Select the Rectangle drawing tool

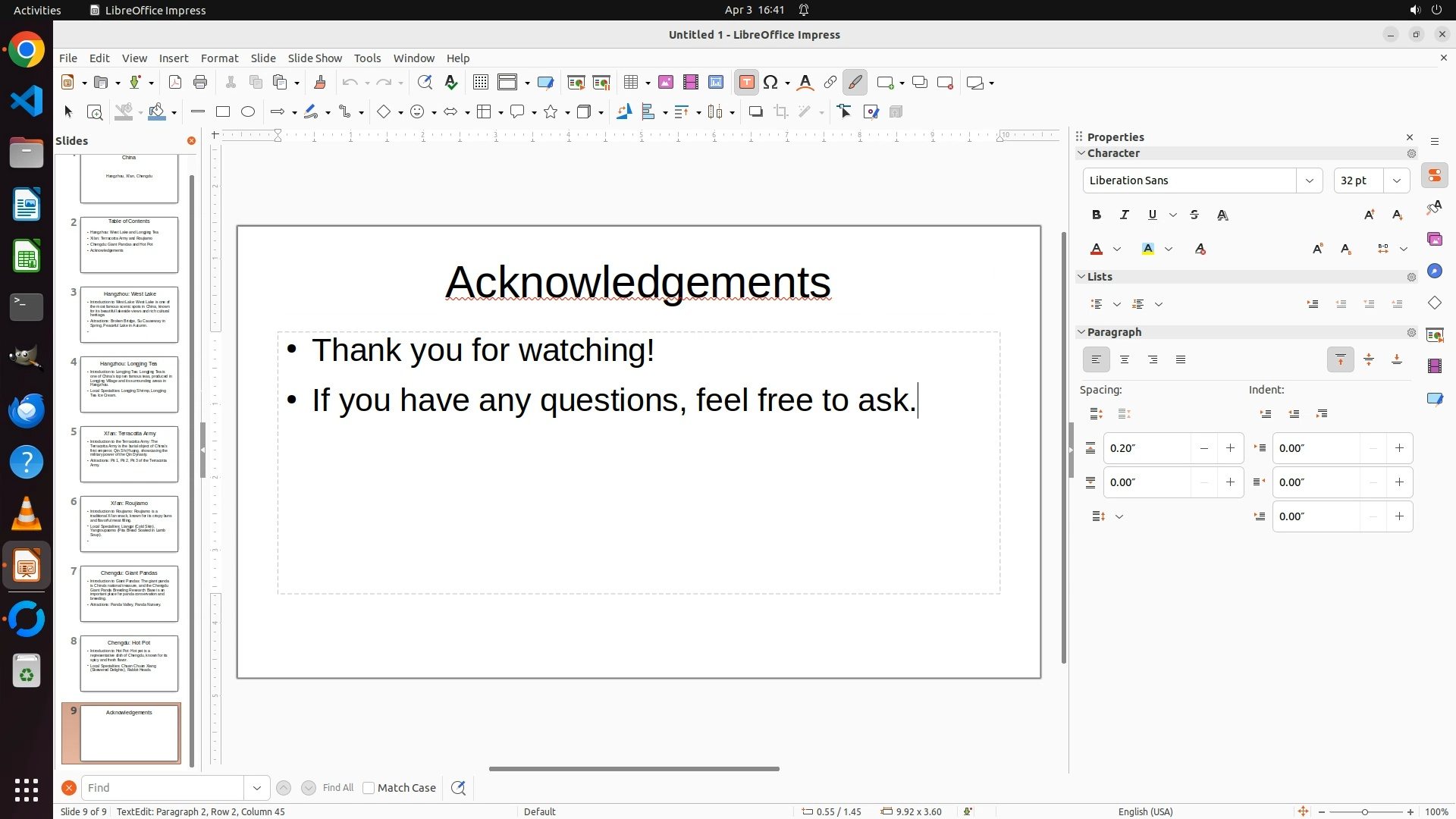[223, 112]
